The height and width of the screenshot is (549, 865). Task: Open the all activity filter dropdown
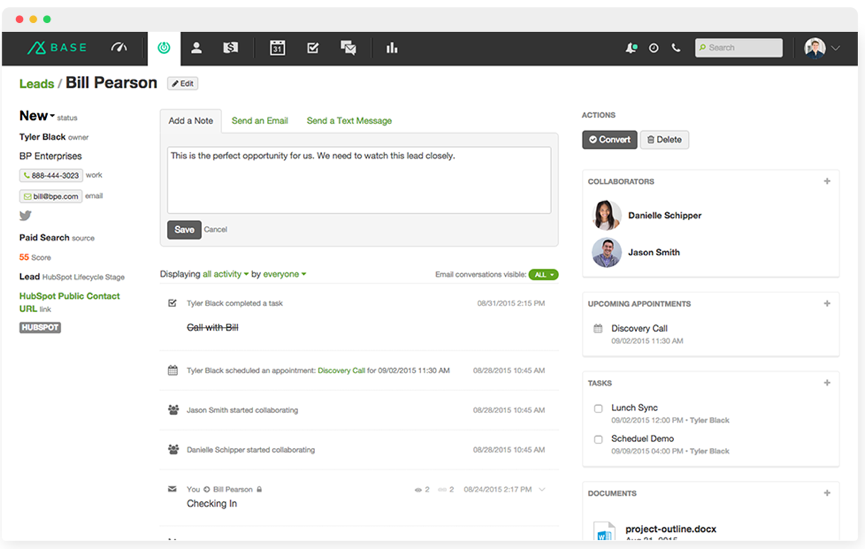click(226, 274)
